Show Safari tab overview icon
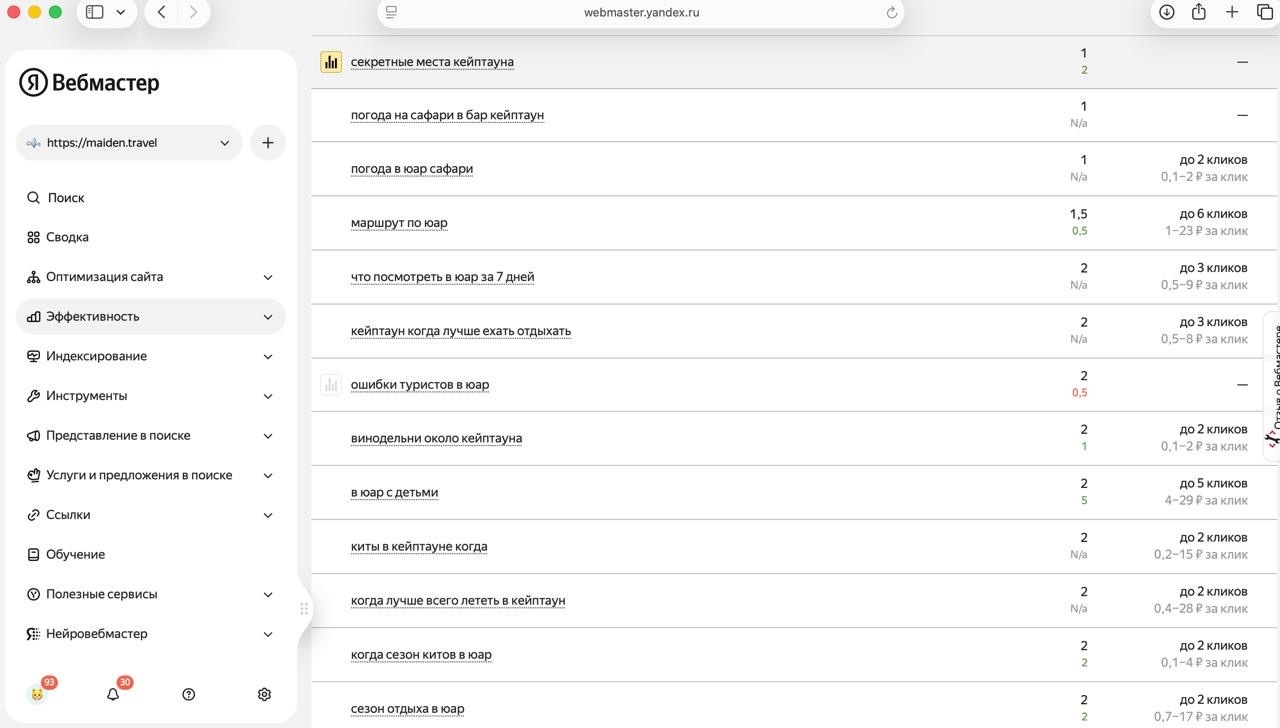The image size is (1280, 728). (1264, 12)
